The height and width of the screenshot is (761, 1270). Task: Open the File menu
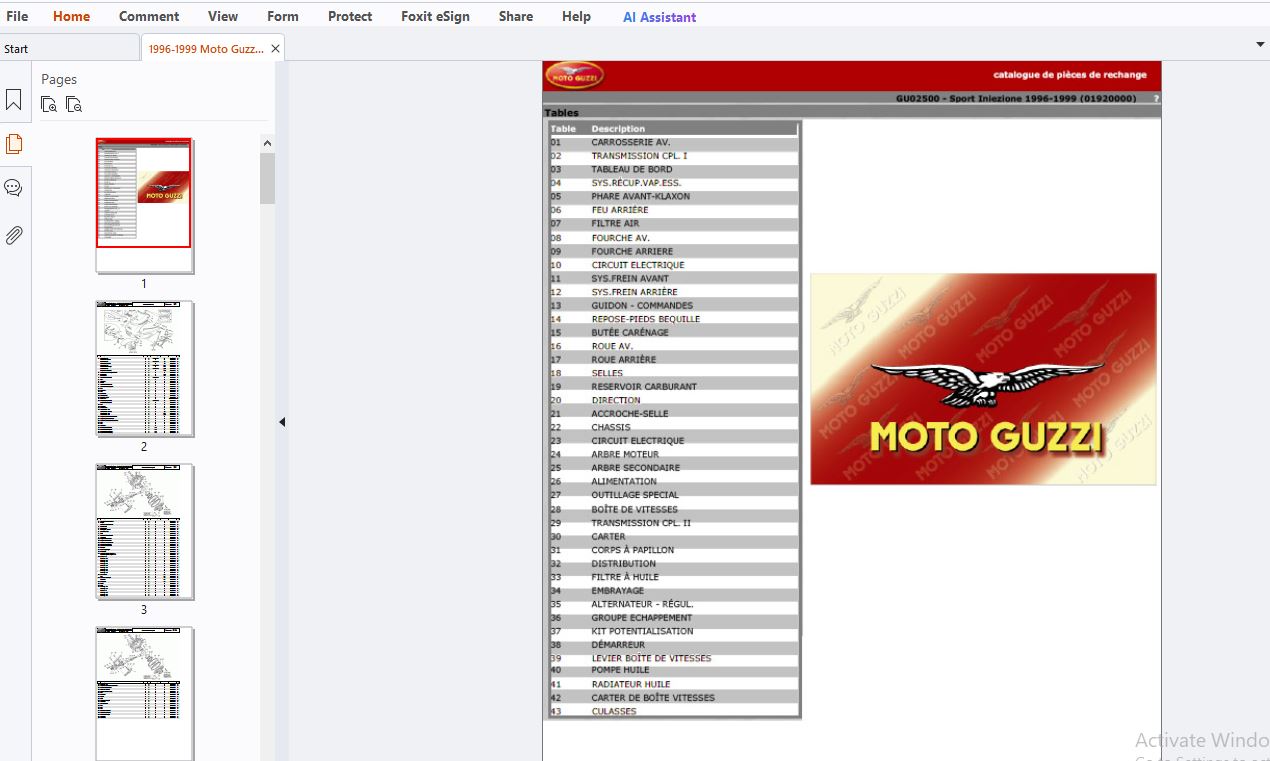(17, 16)
